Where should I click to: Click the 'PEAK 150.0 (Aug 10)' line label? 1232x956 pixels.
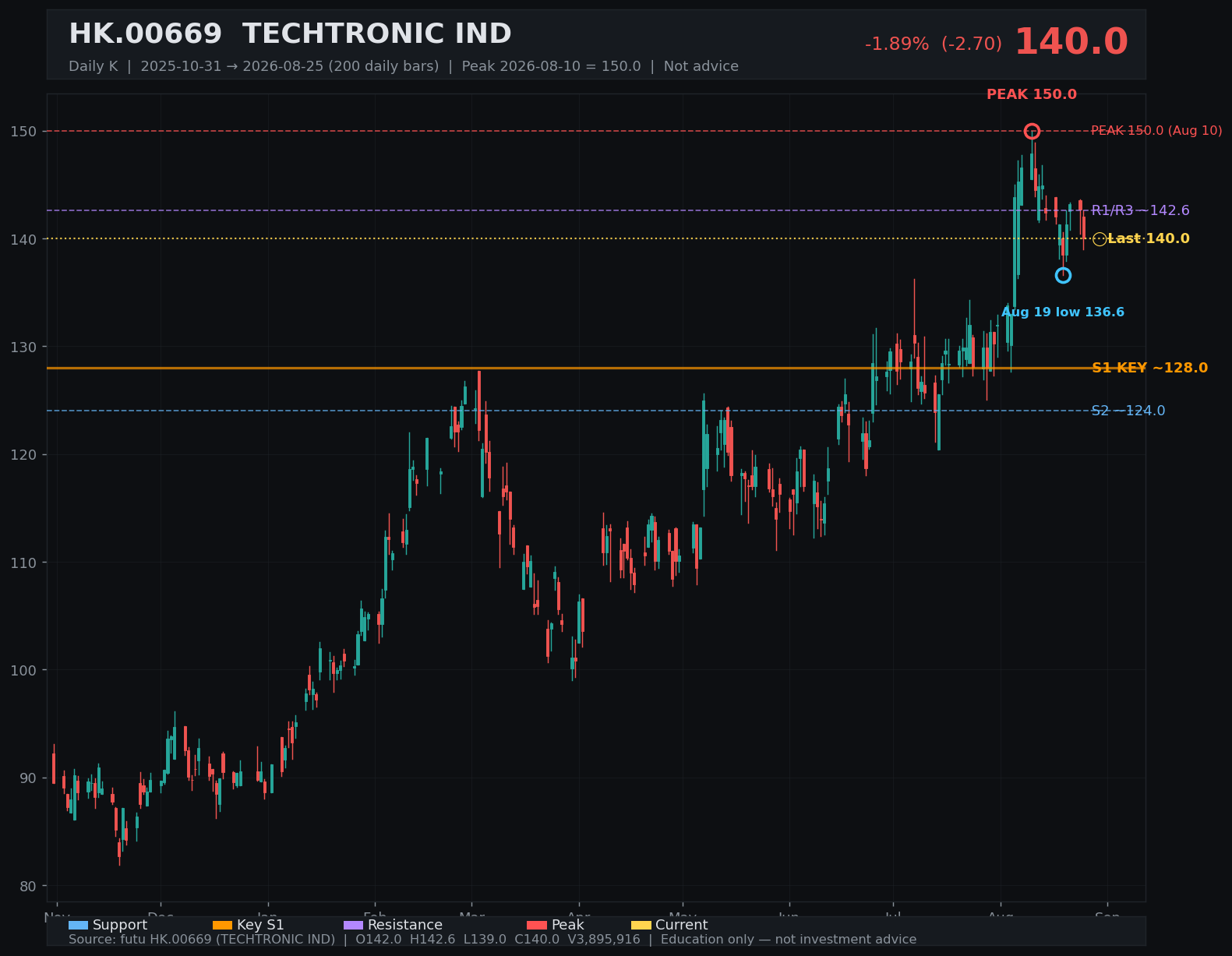coord(1156,131)
